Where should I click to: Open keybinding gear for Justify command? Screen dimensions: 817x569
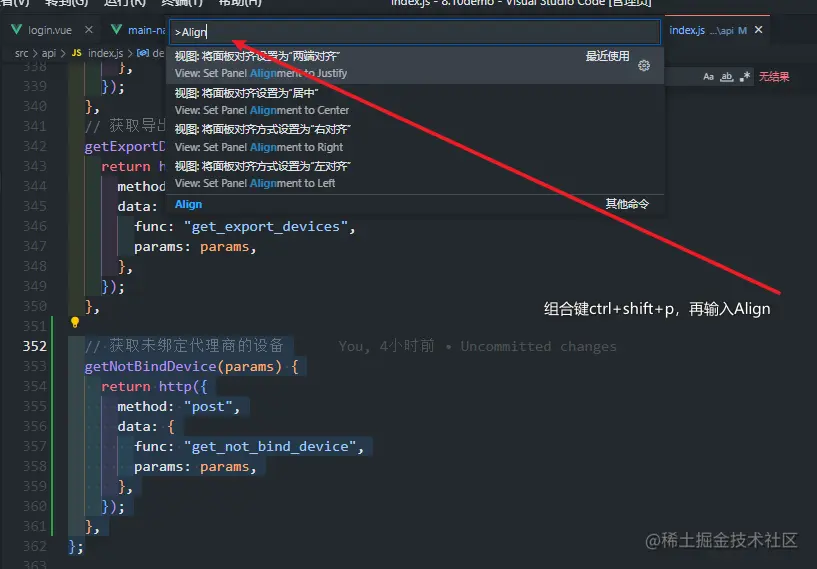click(x=644, y=65)
